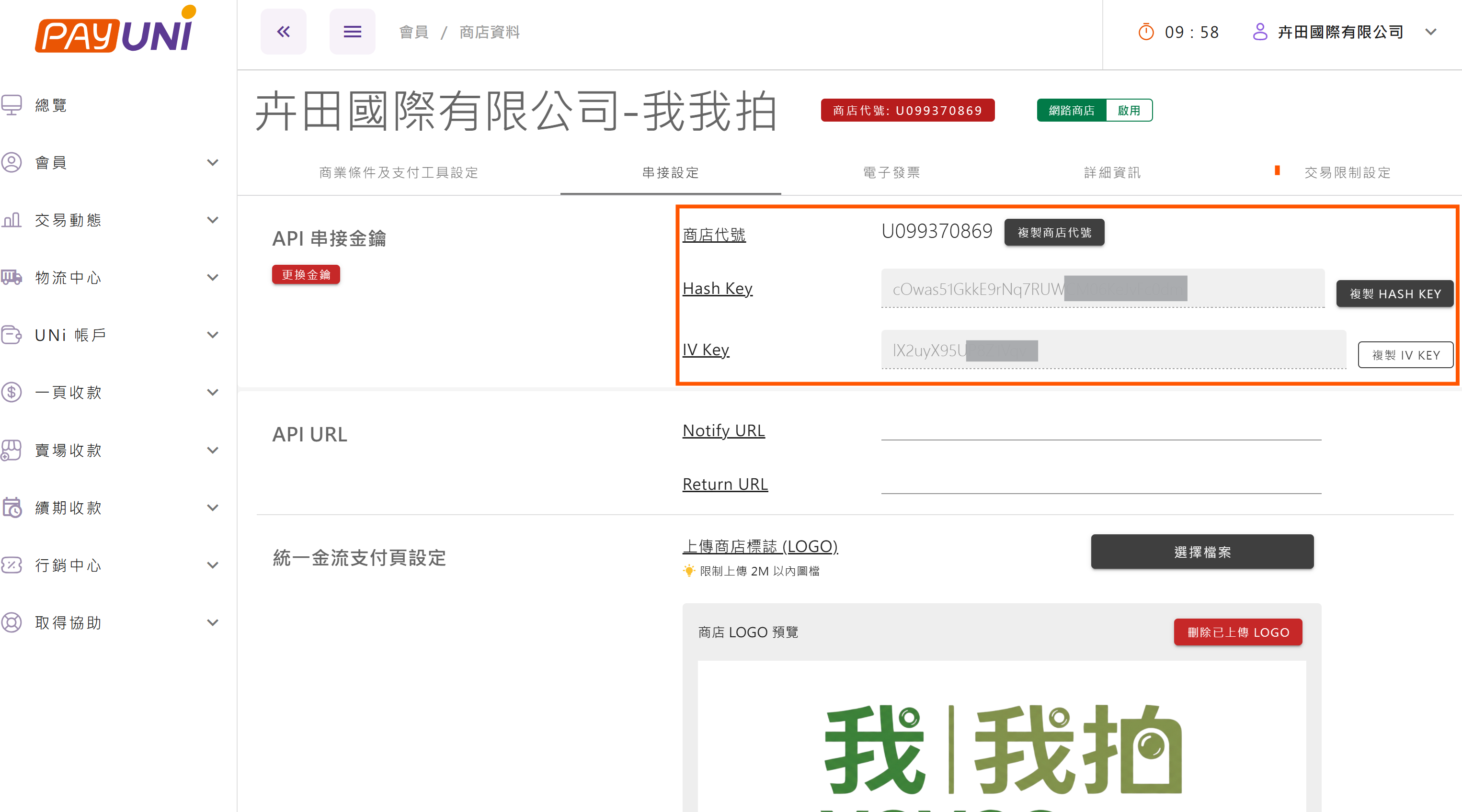Screen dimensions: 1462x812
Task: Click the 會員 person icon
Action: (x=11, y=162)
